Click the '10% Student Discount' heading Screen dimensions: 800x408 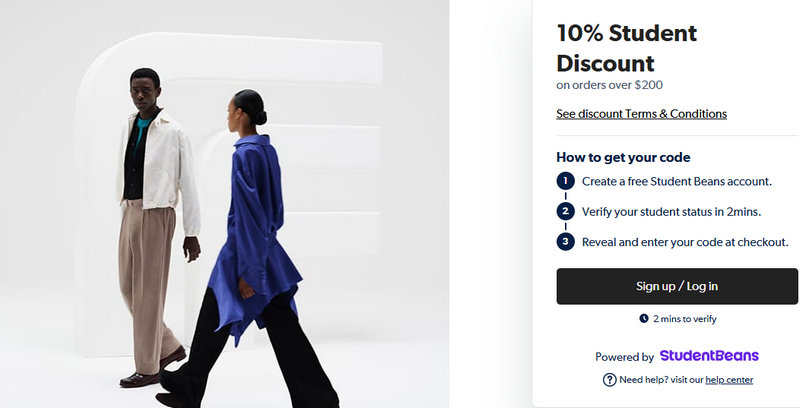tap(627, 48)
